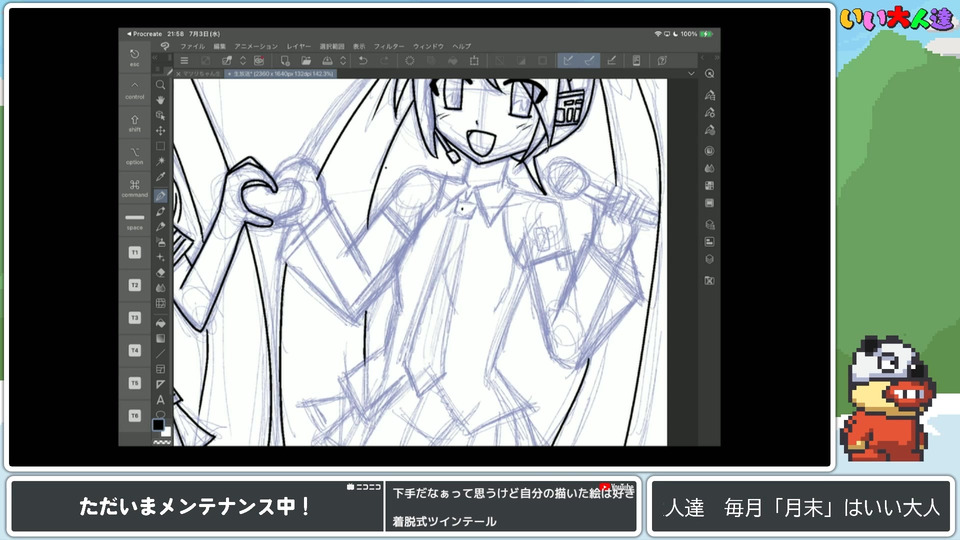Click the Wi-Fi status icon

coord(658,34)
